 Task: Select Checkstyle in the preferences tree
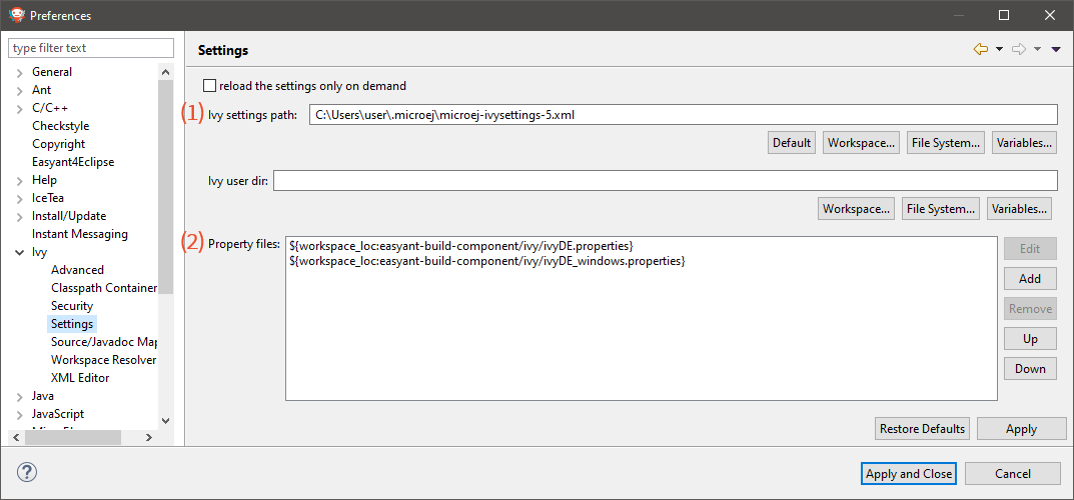pos(60,126)
